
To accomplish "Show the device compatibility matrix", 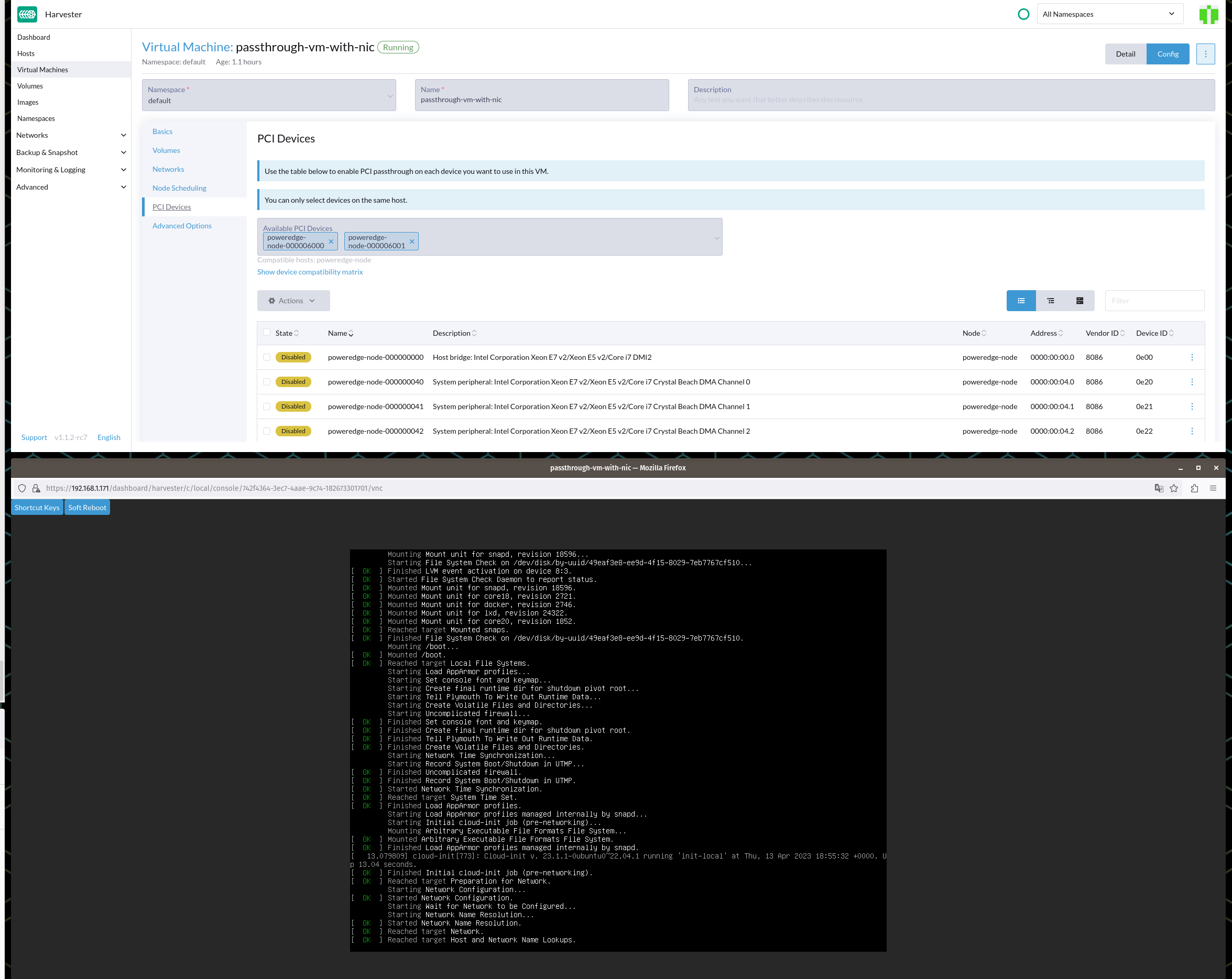I will click(x=310, y=271).
